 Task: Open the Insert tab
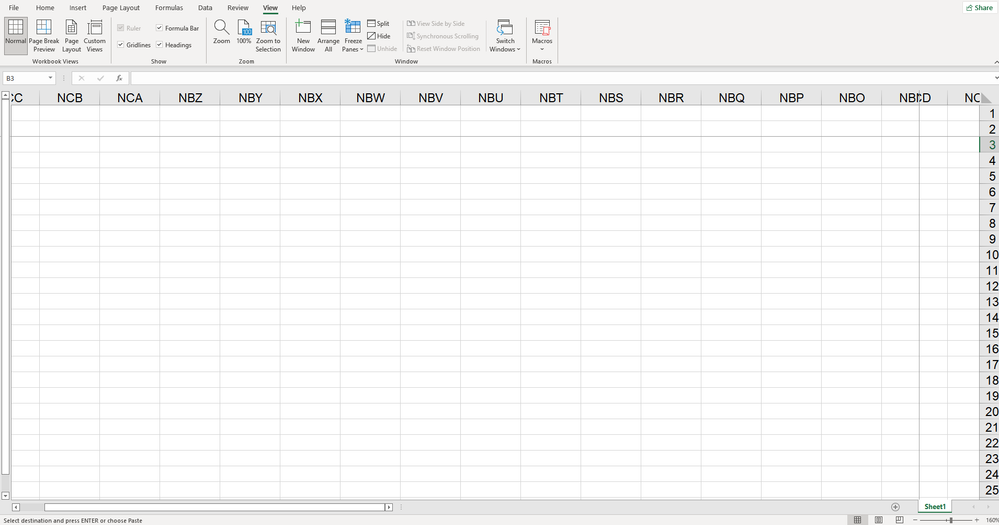pos(78,8)
